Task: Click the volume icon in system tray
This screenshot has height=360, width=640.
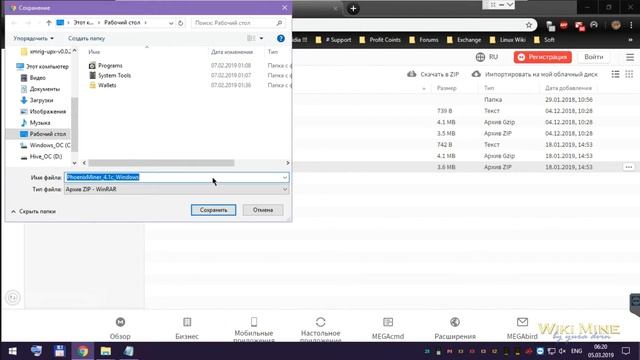Action: pyautogui.click(x=562, y=351)
